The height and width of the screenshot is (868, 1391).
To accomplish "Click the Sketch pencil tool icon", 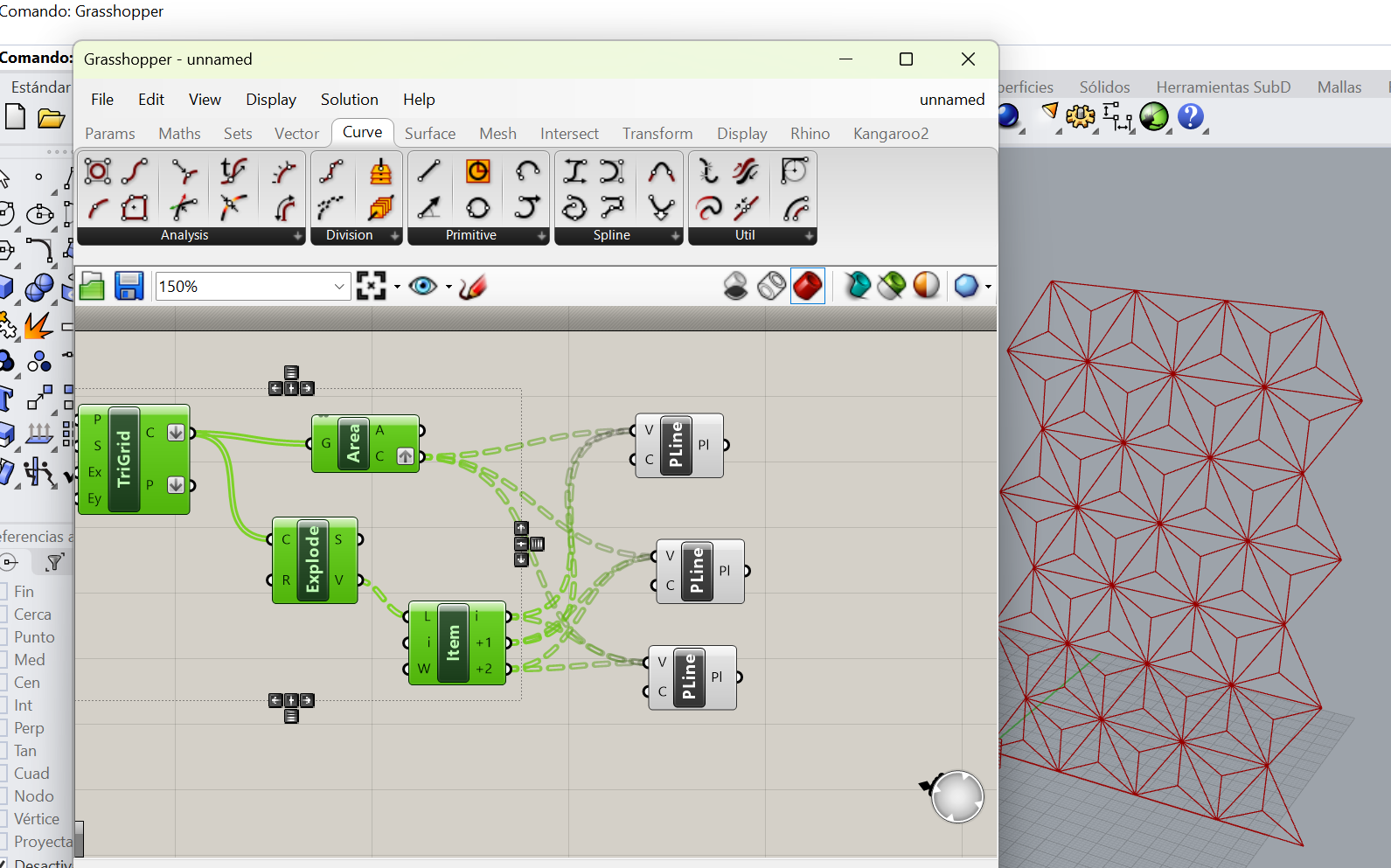I will coord(472,287).
